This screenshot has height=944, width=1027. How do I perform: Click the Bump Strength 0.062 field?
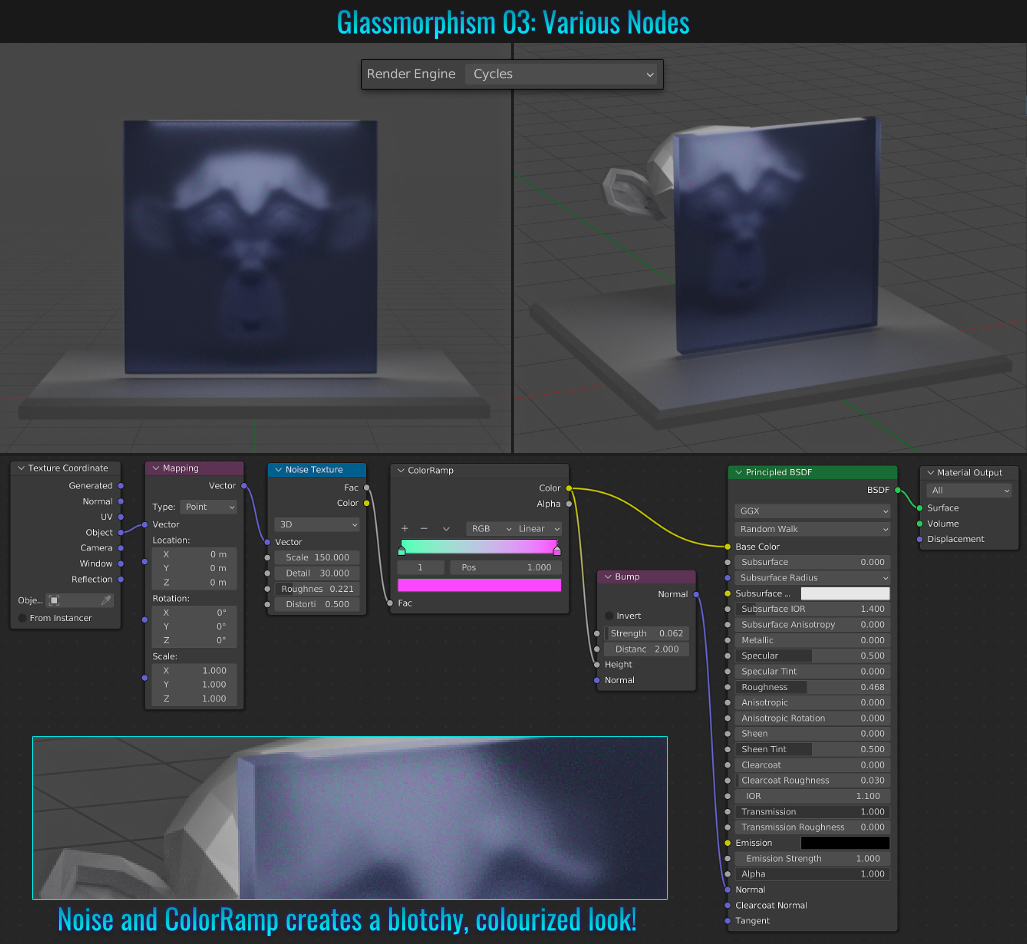point(646,633)
